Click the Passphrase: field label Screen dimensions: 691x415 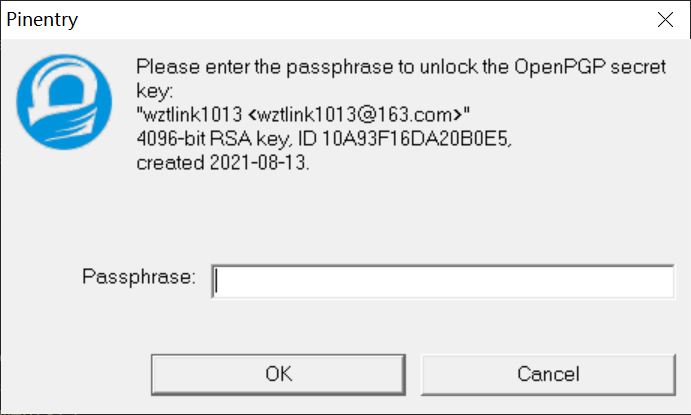click(x=139, y=277)
